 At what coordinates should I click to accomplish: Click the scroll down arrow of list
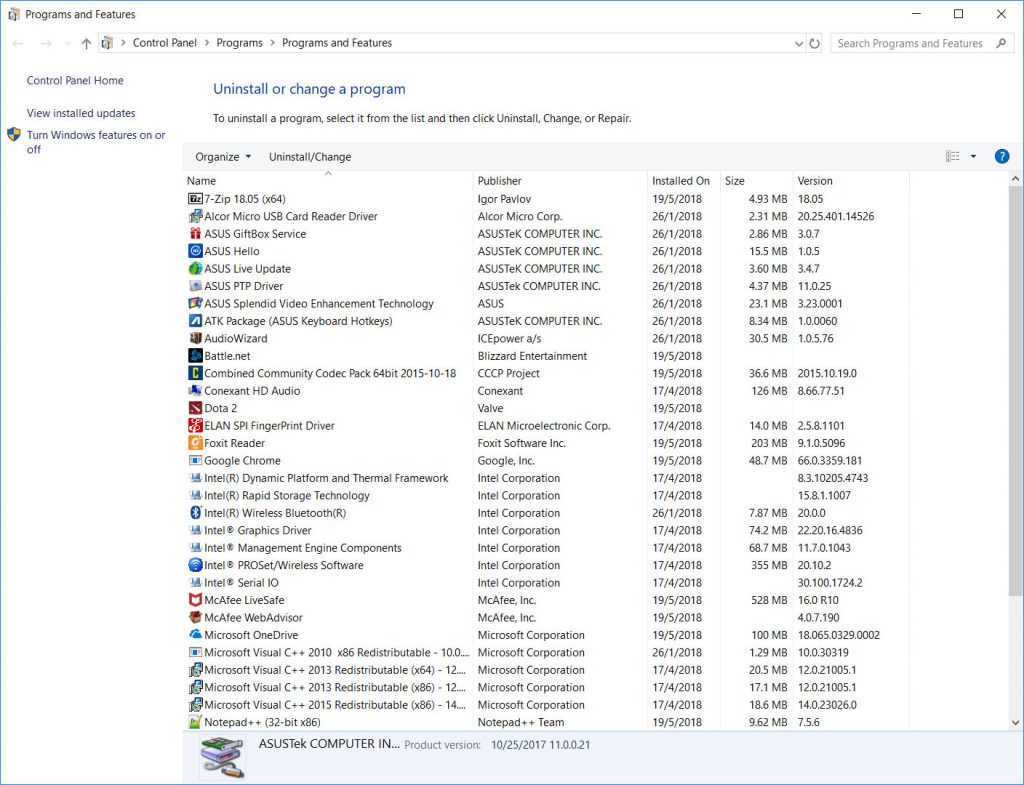1015,722
